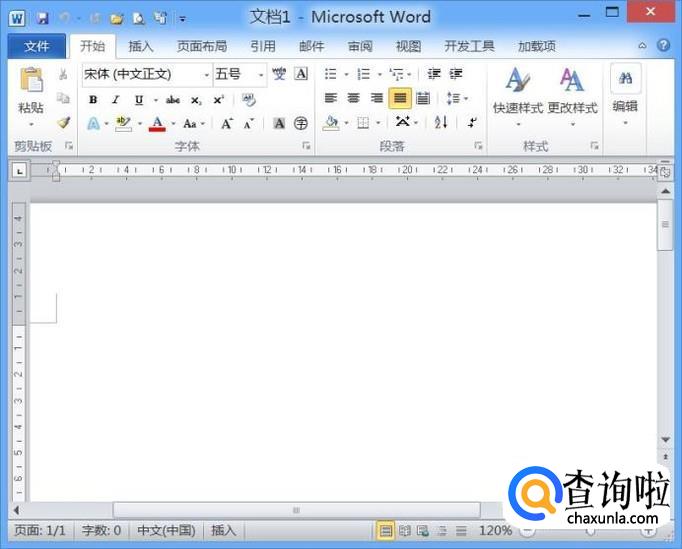Click the Word Help question mark icon
Viewport: 682px width, 549px height.
pyautogui.click(x=663, y=45)
